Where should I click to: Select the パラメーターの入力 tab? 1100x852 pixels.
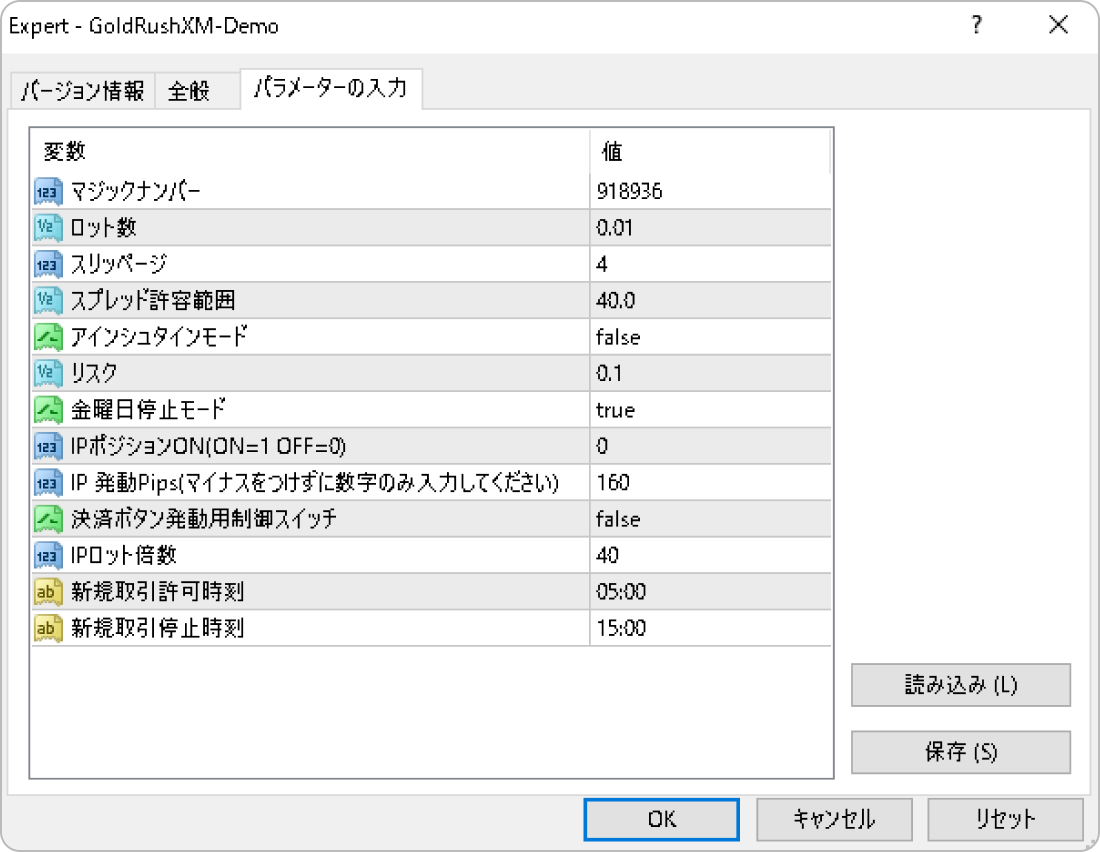331,88
